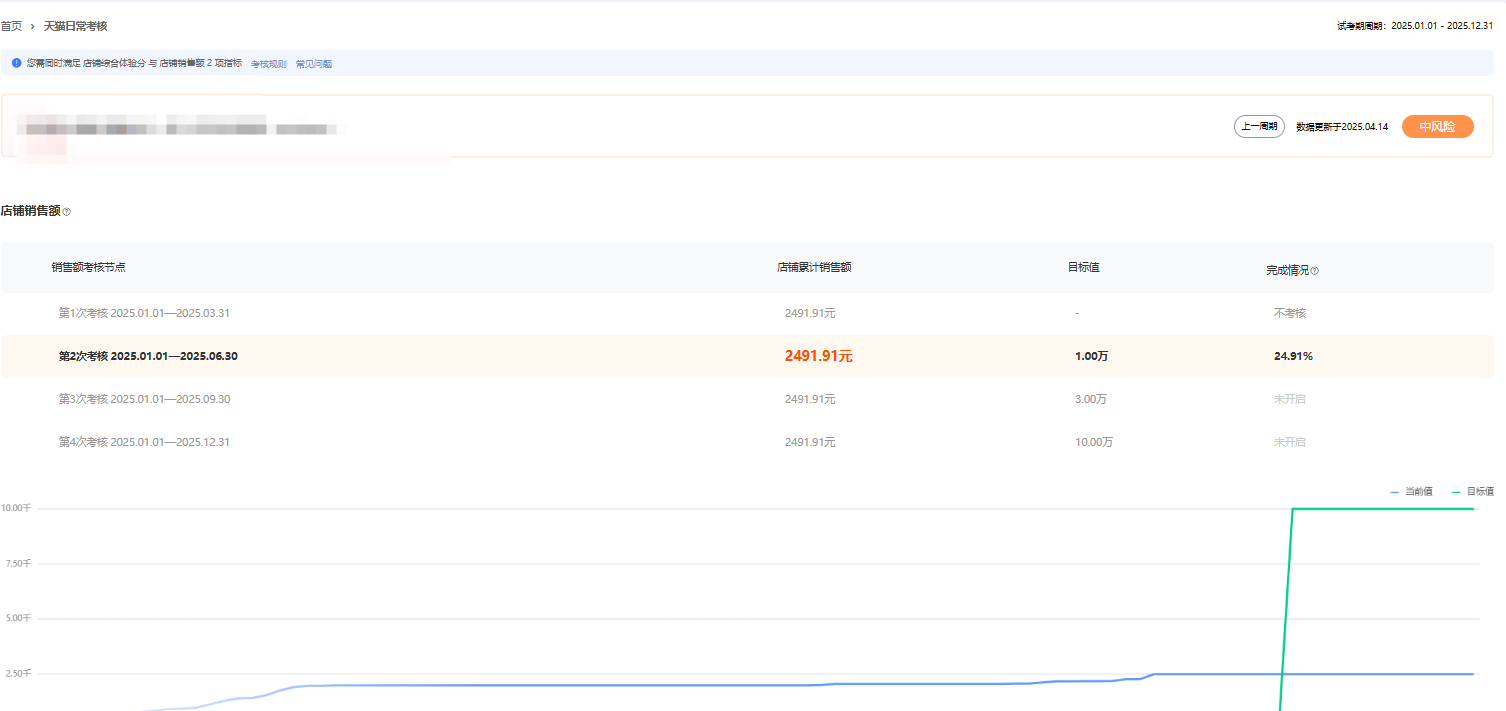Select the 第4次考核 row
The height and width of the screenshot is (711, 1506).
144,442
